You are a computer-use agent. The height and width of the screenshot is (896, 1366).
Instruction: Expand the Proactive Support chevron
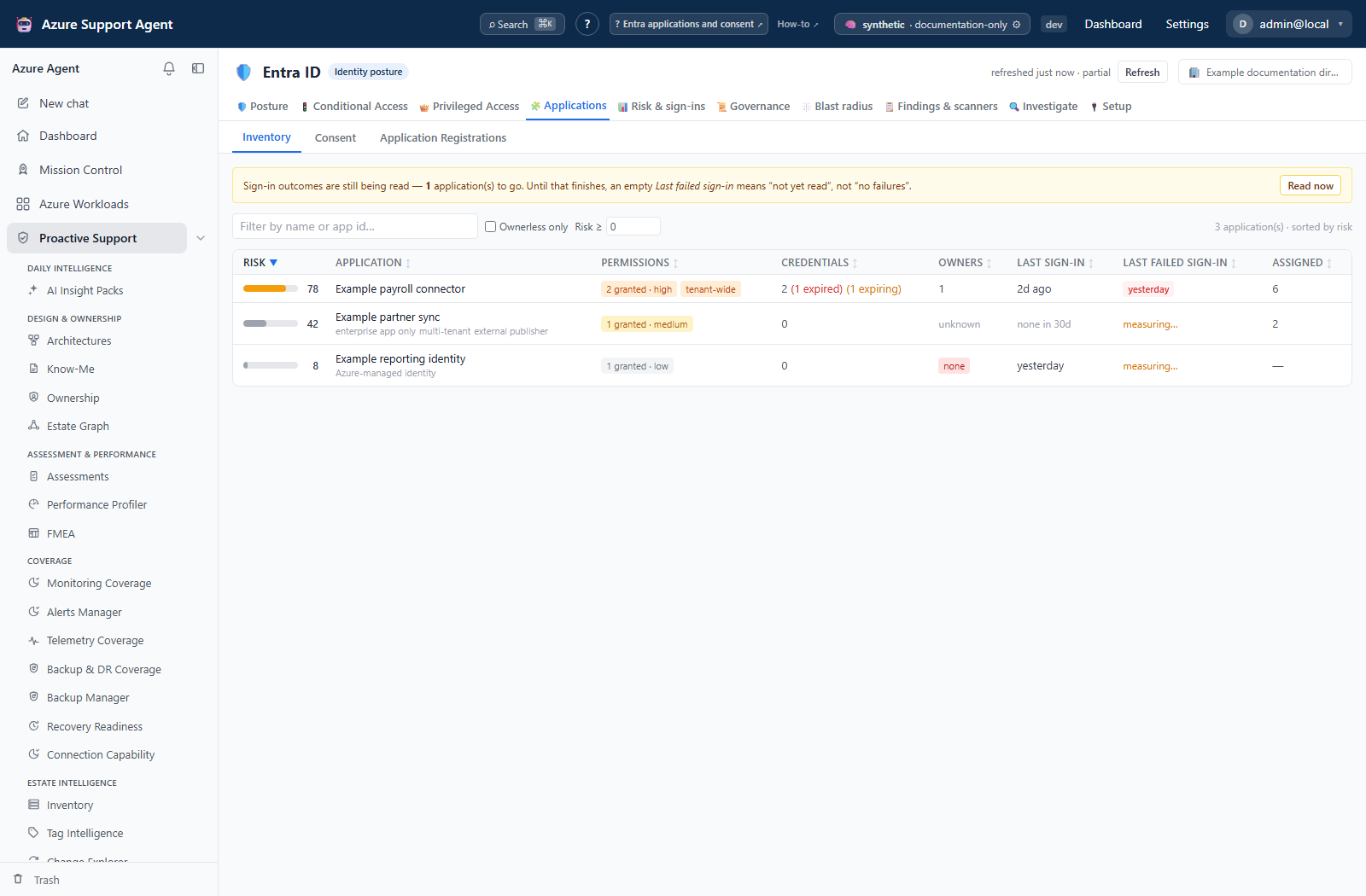[201, 238]
